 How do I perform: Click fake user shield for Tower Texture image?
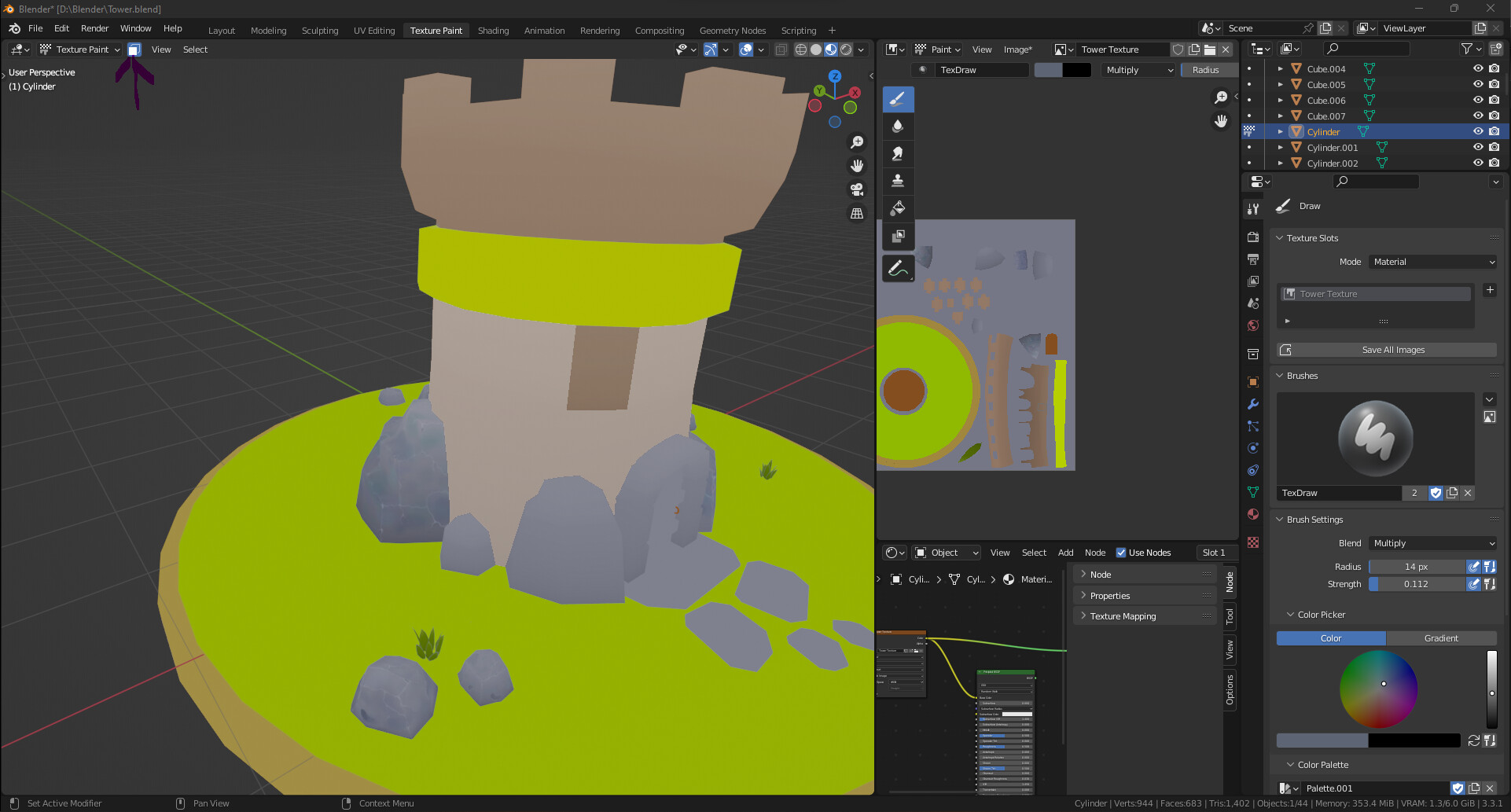point(1178,50)
